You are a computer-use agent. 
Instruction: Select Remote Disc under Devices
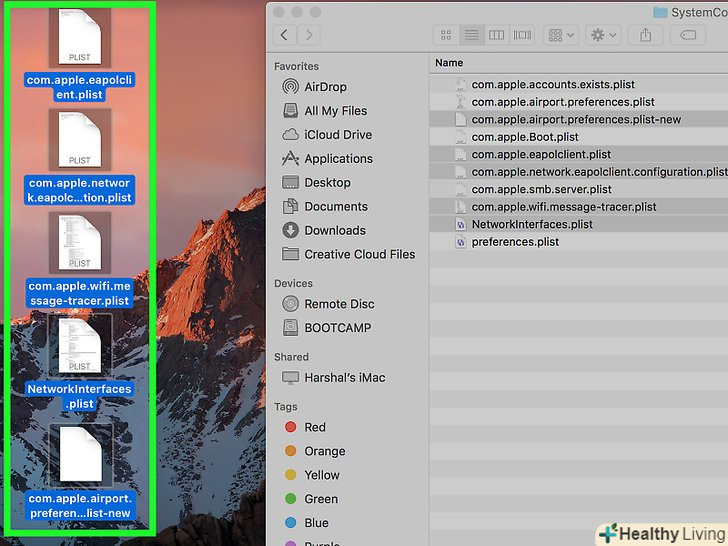[340, 304]
